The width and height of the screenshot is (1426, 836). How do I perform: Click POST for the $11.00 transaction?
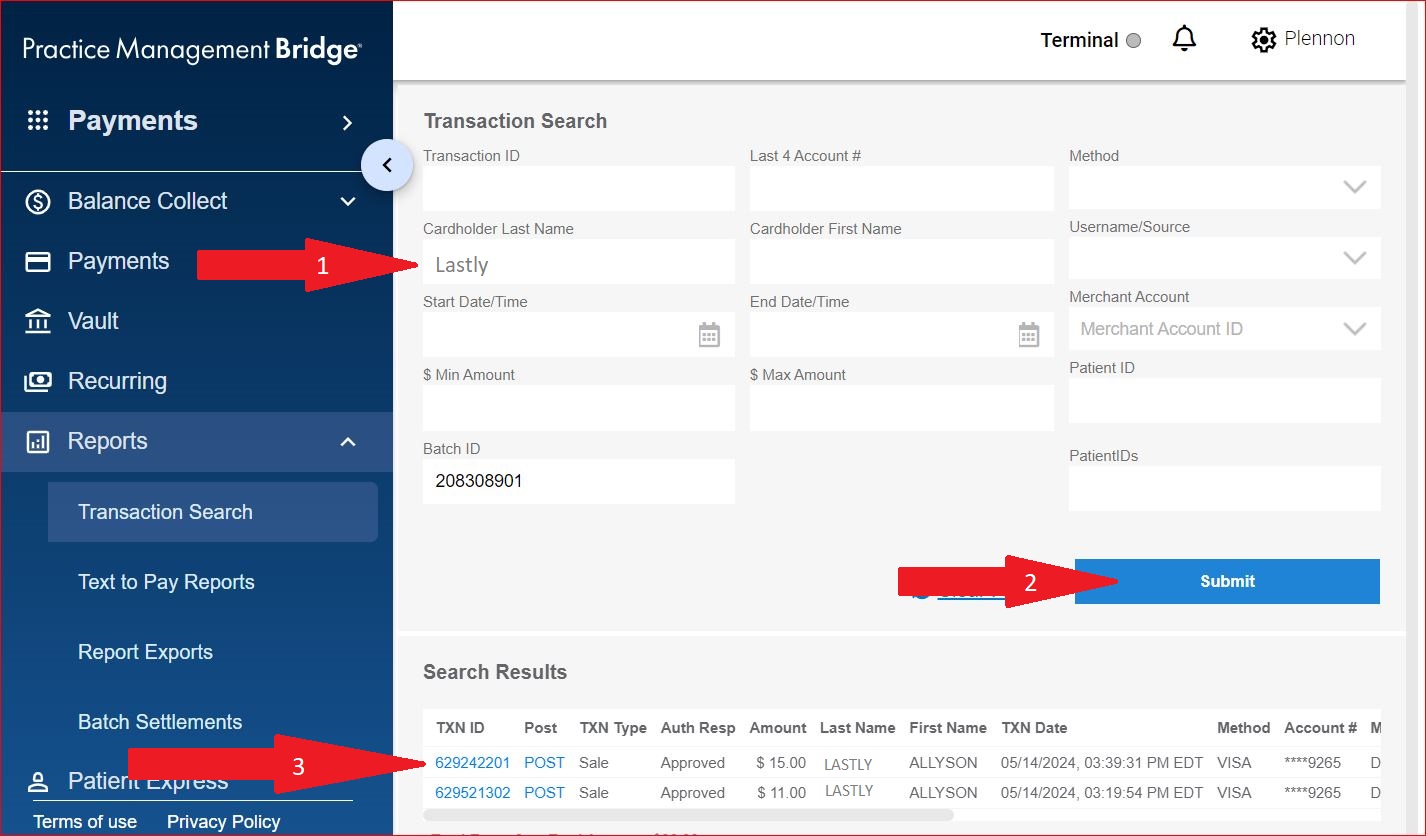(544, 793)
